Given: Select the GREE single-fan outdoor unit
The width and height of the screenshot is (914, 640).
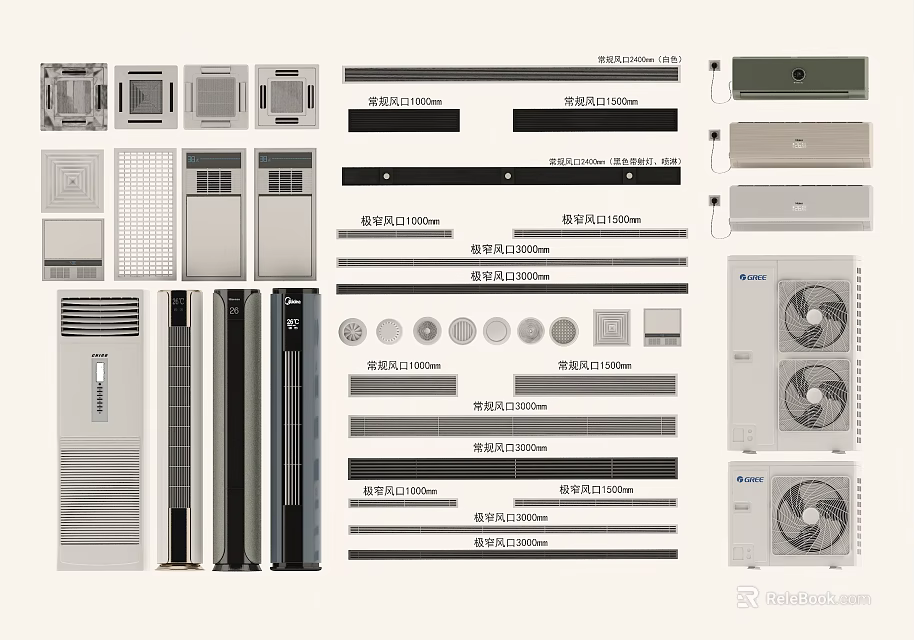Looking at the screenshot, I should pyautogui.click(x=795, y=514).
